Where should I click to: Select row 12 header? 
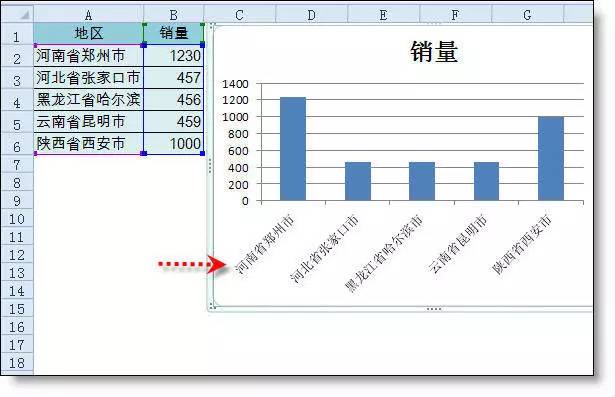point(17,255)
